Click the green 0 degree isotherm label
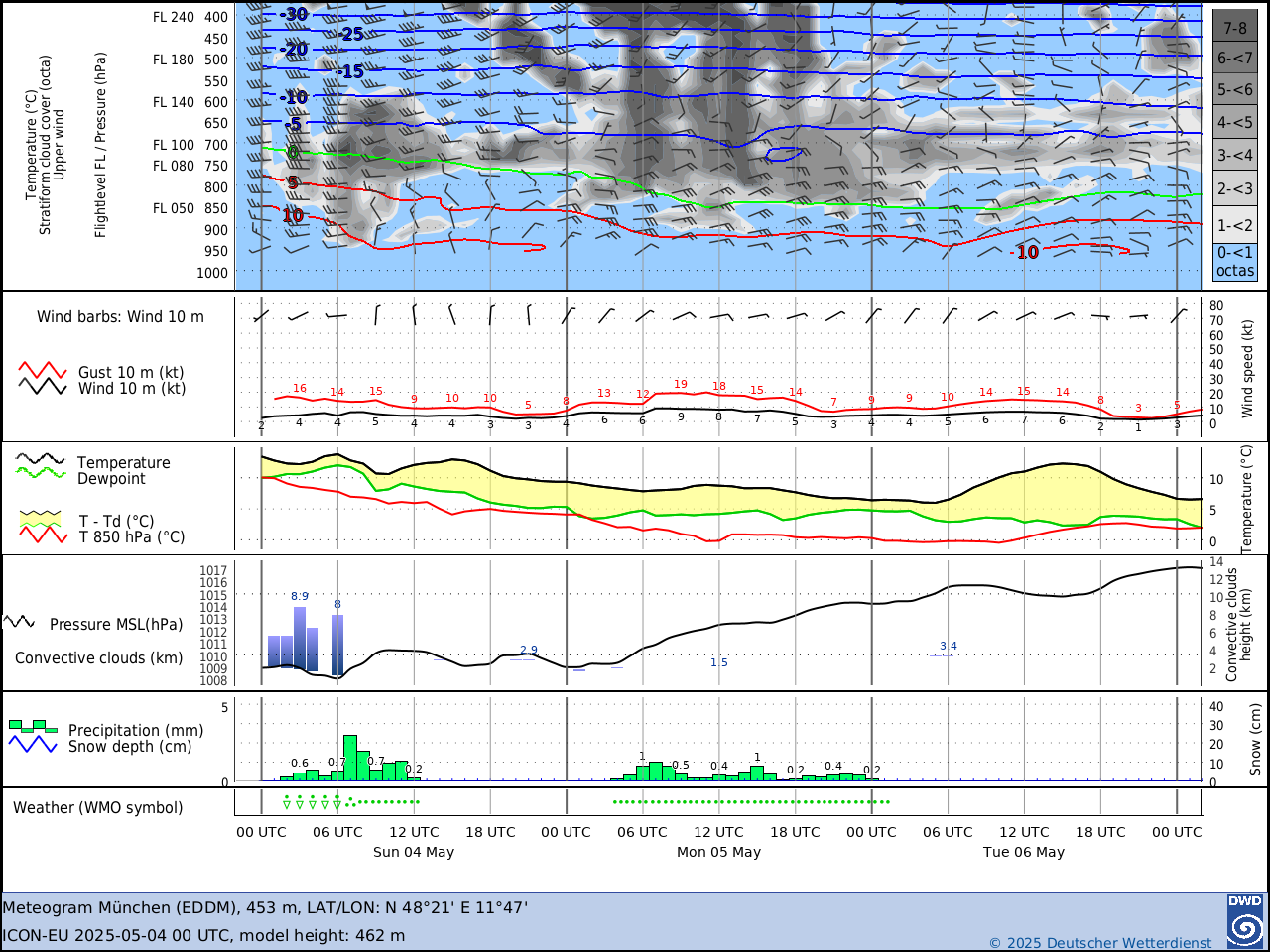1270x952 pixels. 293,152
